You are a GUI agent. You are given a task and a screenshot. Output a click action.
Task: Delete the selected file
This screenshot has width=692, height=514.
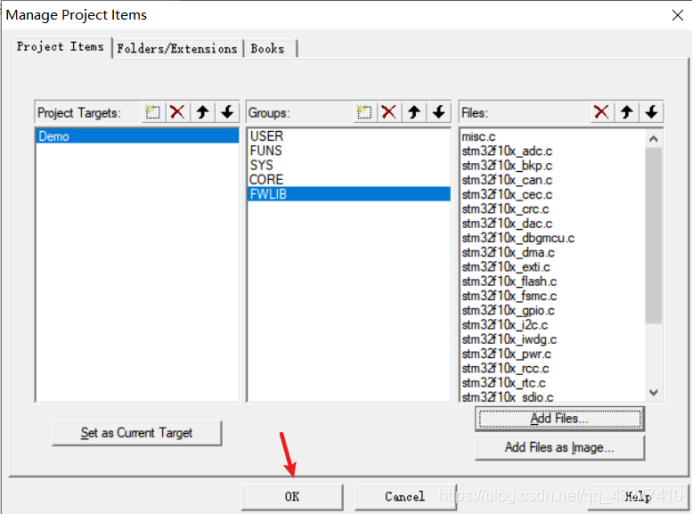[602, 112]
